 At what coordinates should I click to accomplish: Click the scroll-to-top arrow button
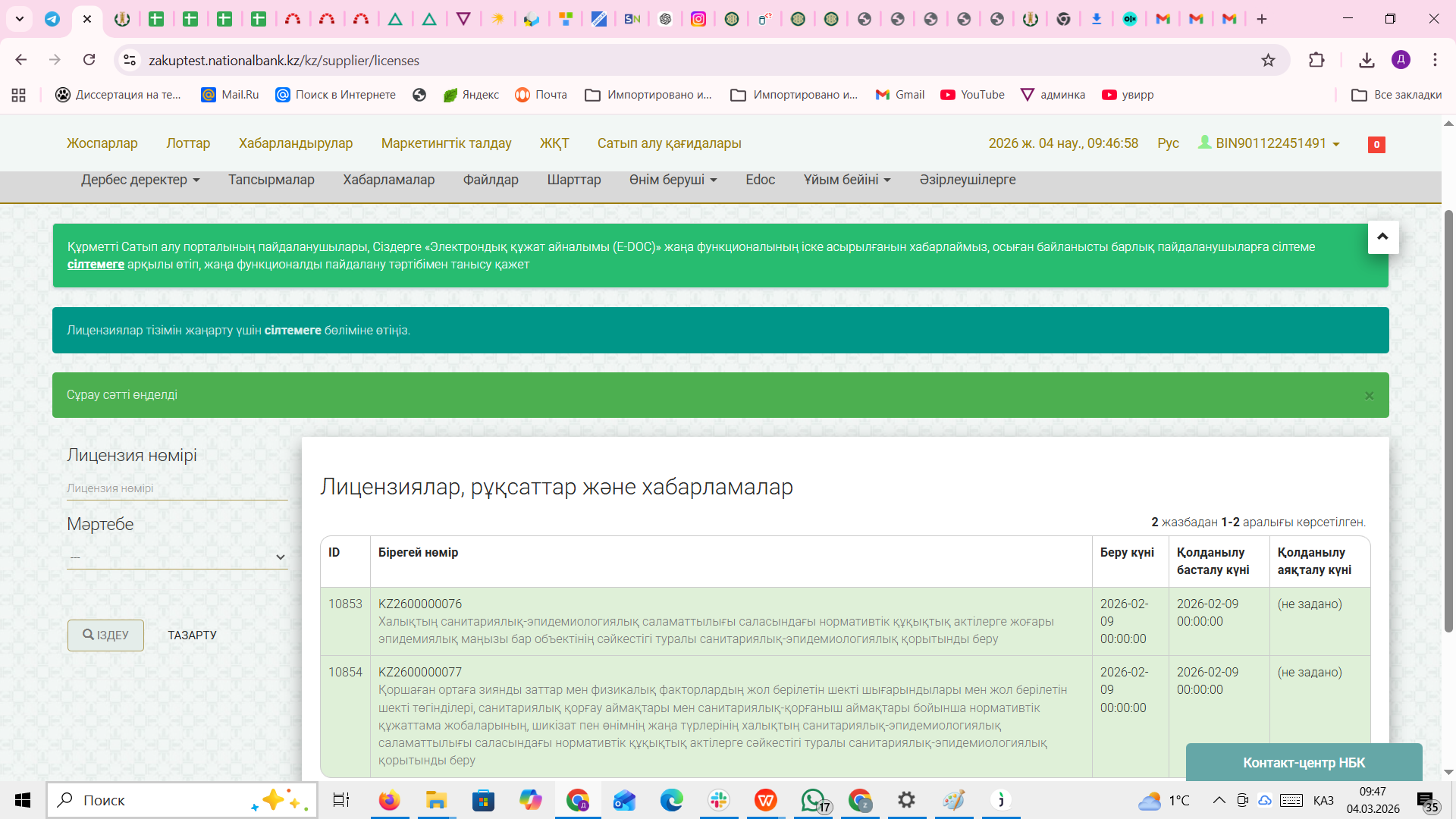click(x=1382, y=237)
